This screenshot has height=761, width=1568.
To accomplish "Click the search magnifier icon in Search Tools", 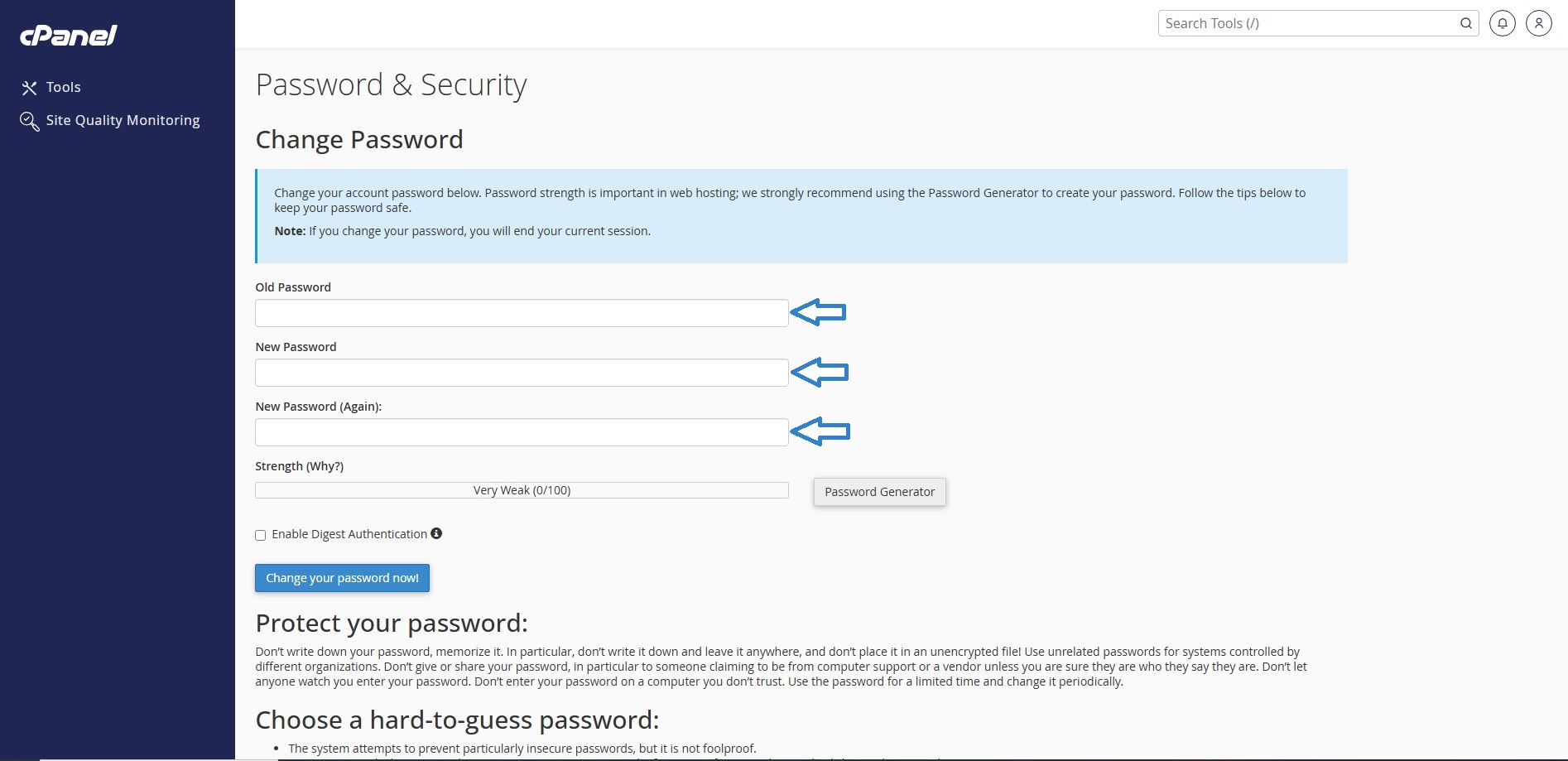I will tap(1465, 23).
